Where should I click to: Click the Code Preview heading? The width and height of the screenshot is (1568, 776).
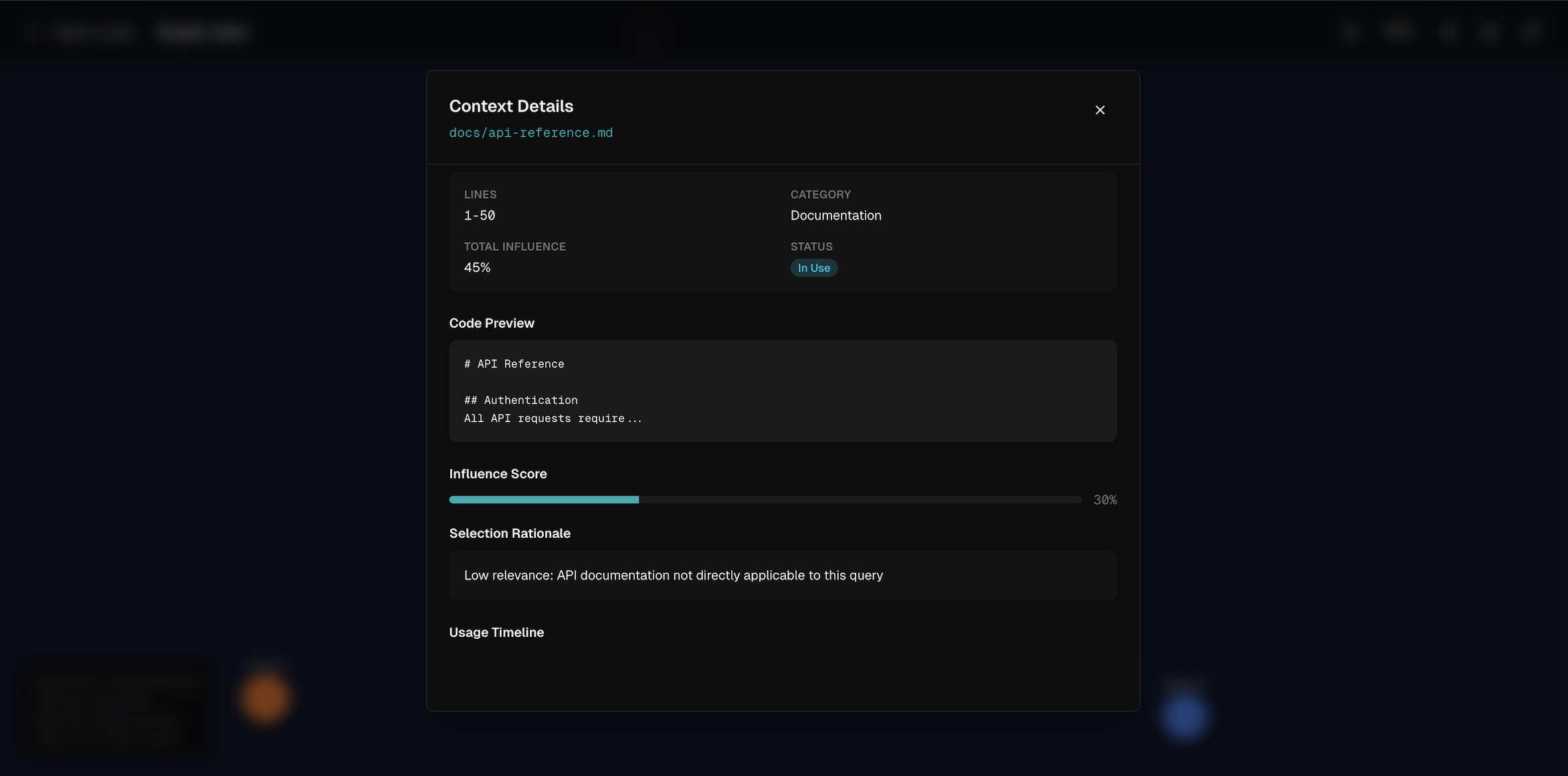click(x=492, y=323)
